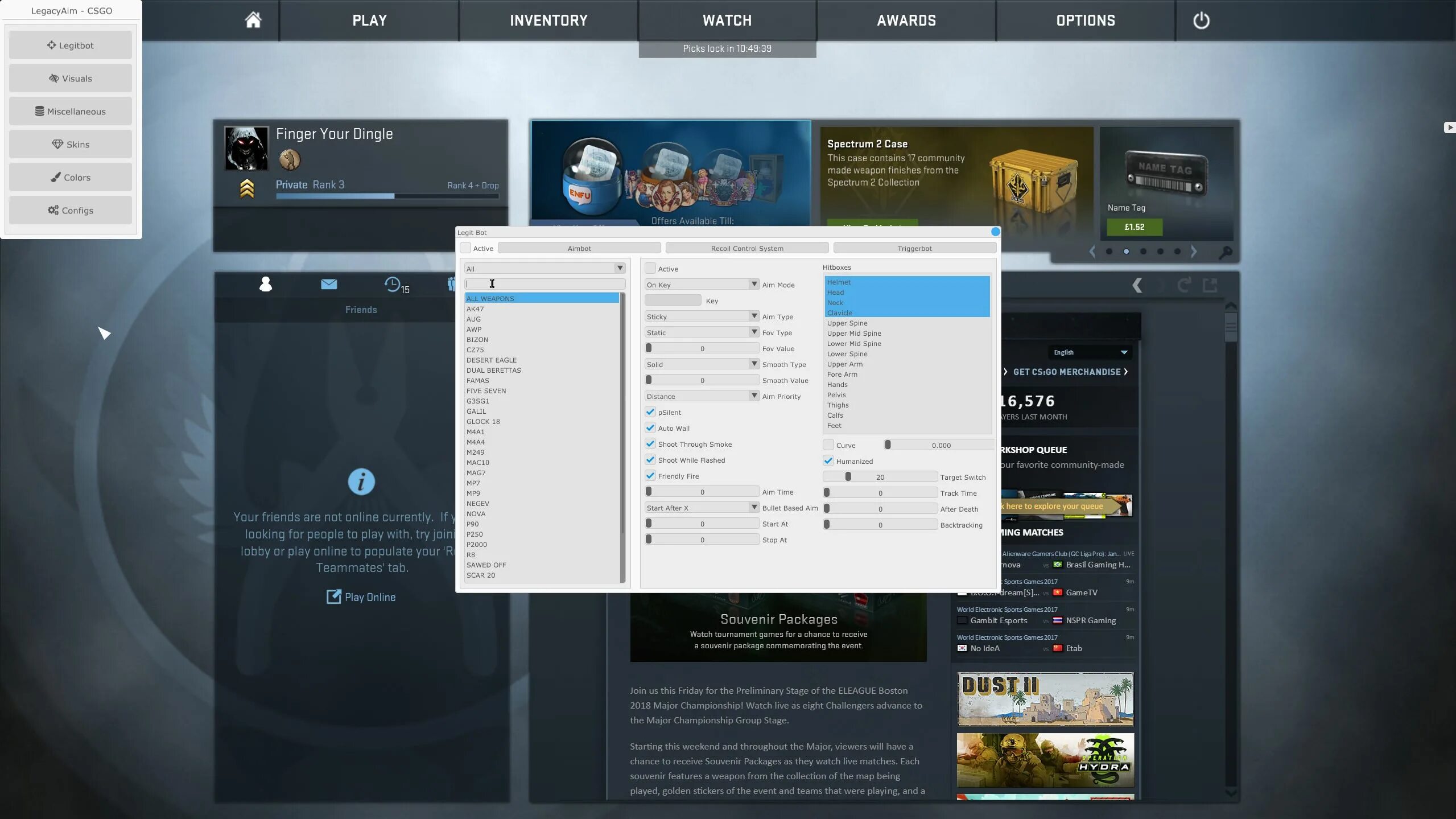Click the player avatar image
Image resolution: width=1456 pixels, height=819 pixels.
coord(246,148)
